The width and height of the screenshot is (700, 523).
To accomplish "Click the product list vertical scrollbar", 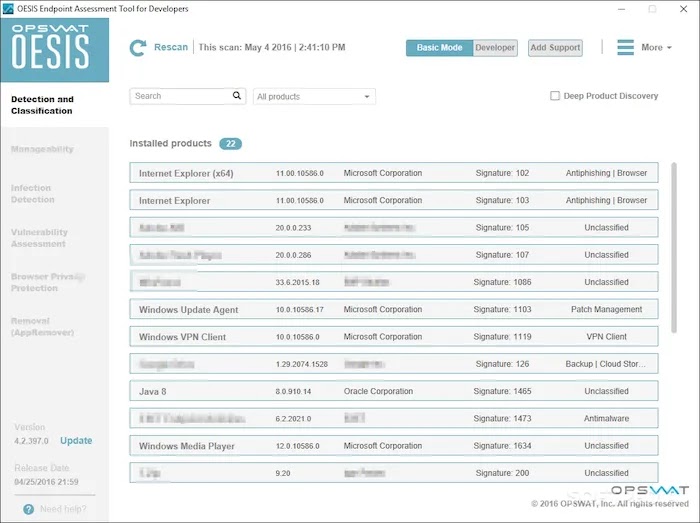I will tap(674, 248).
